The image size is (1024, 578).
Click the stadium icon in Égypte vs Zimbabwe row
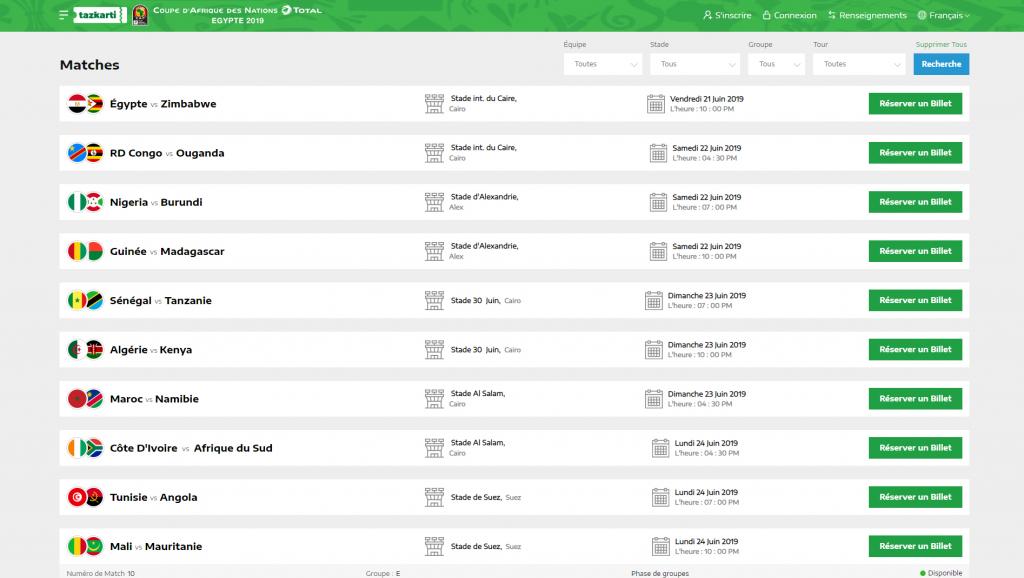tap(434, 103)
